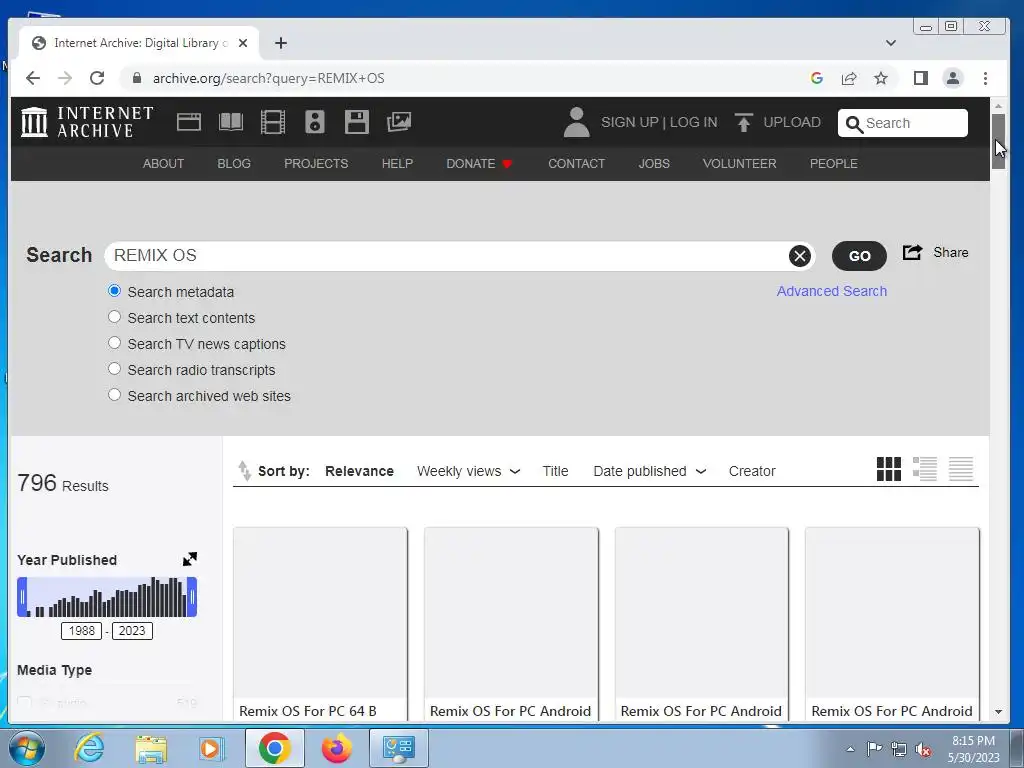The height and width of the screenshot is (768, 1024).
Task: Select the Internet Archive browser tab
Action: (139, 43)
